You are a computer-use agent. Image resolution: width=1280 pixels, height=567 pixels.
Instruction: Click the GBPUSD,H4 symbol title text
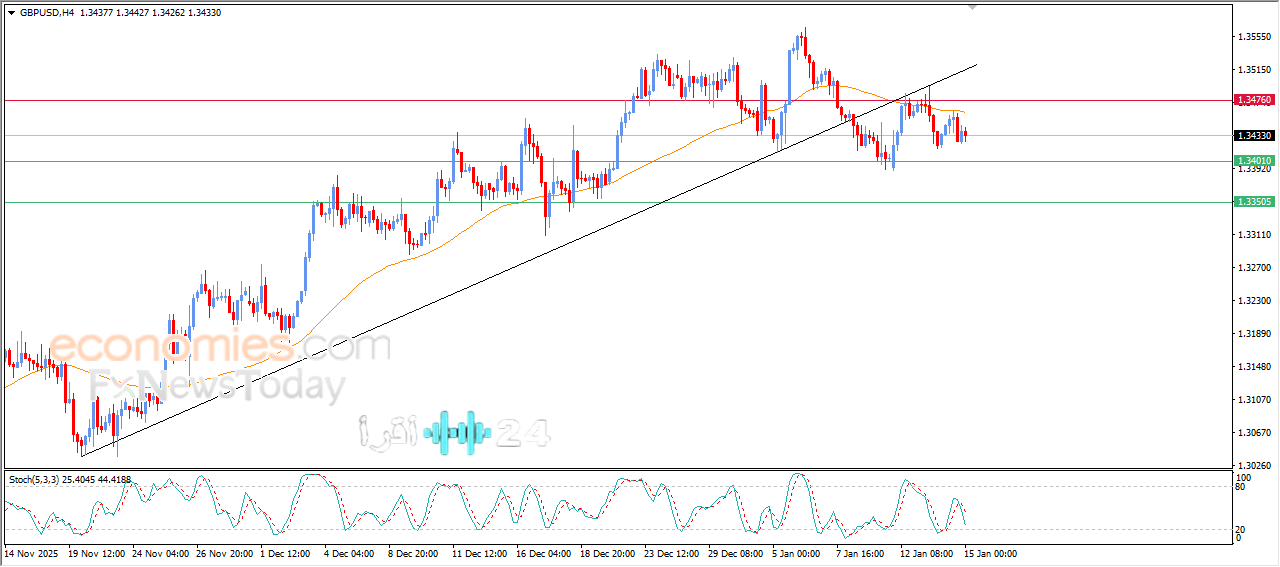pyautogui.click(x=46, y=13)
